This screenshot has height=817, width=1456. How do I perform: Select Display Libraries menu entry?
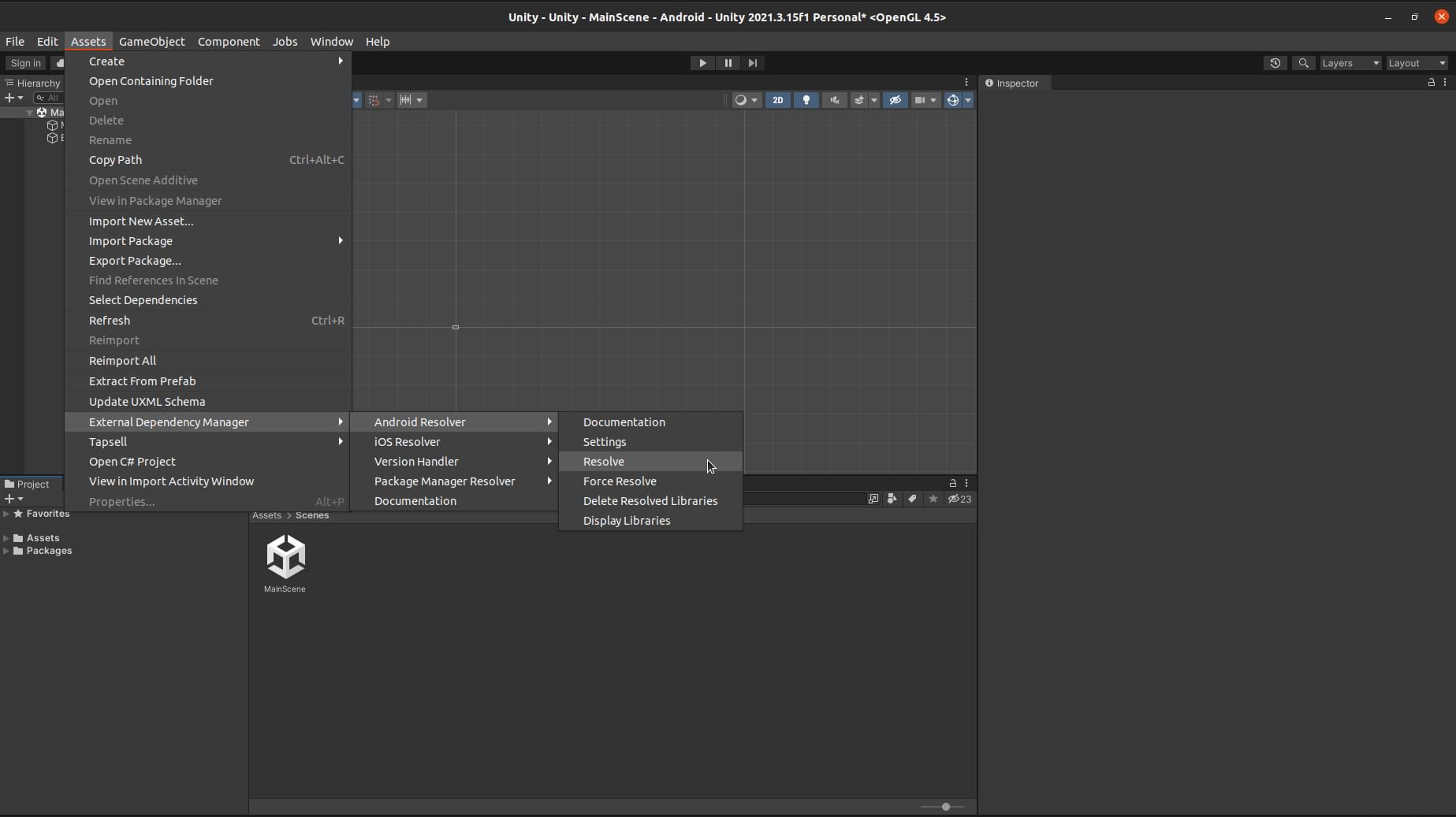(x=650, y=521)
